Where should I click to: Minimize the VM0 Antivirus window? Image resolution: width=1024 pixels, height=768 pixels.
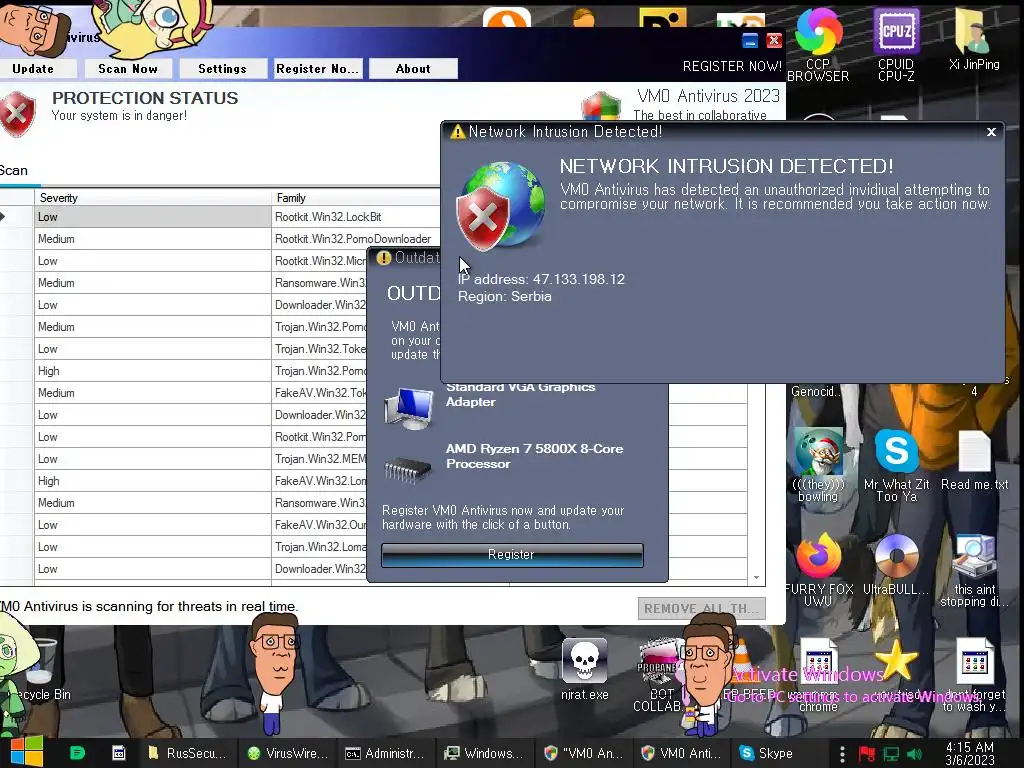750,40
